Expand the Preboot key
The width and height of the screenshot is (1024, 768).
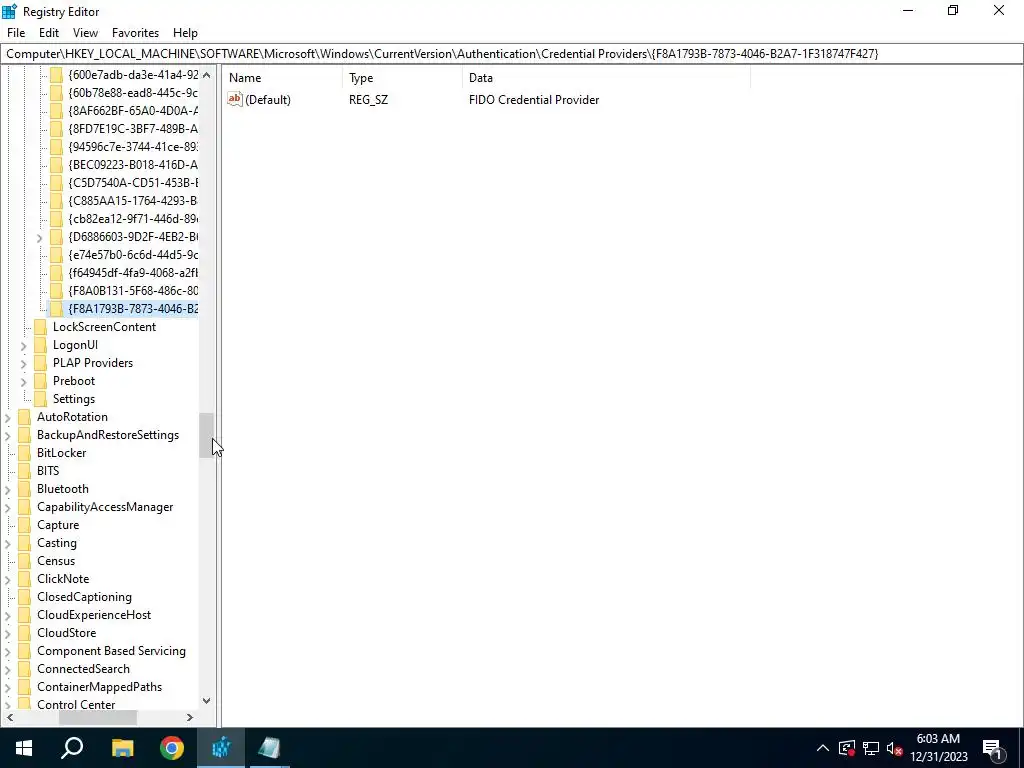coord(24,381)
